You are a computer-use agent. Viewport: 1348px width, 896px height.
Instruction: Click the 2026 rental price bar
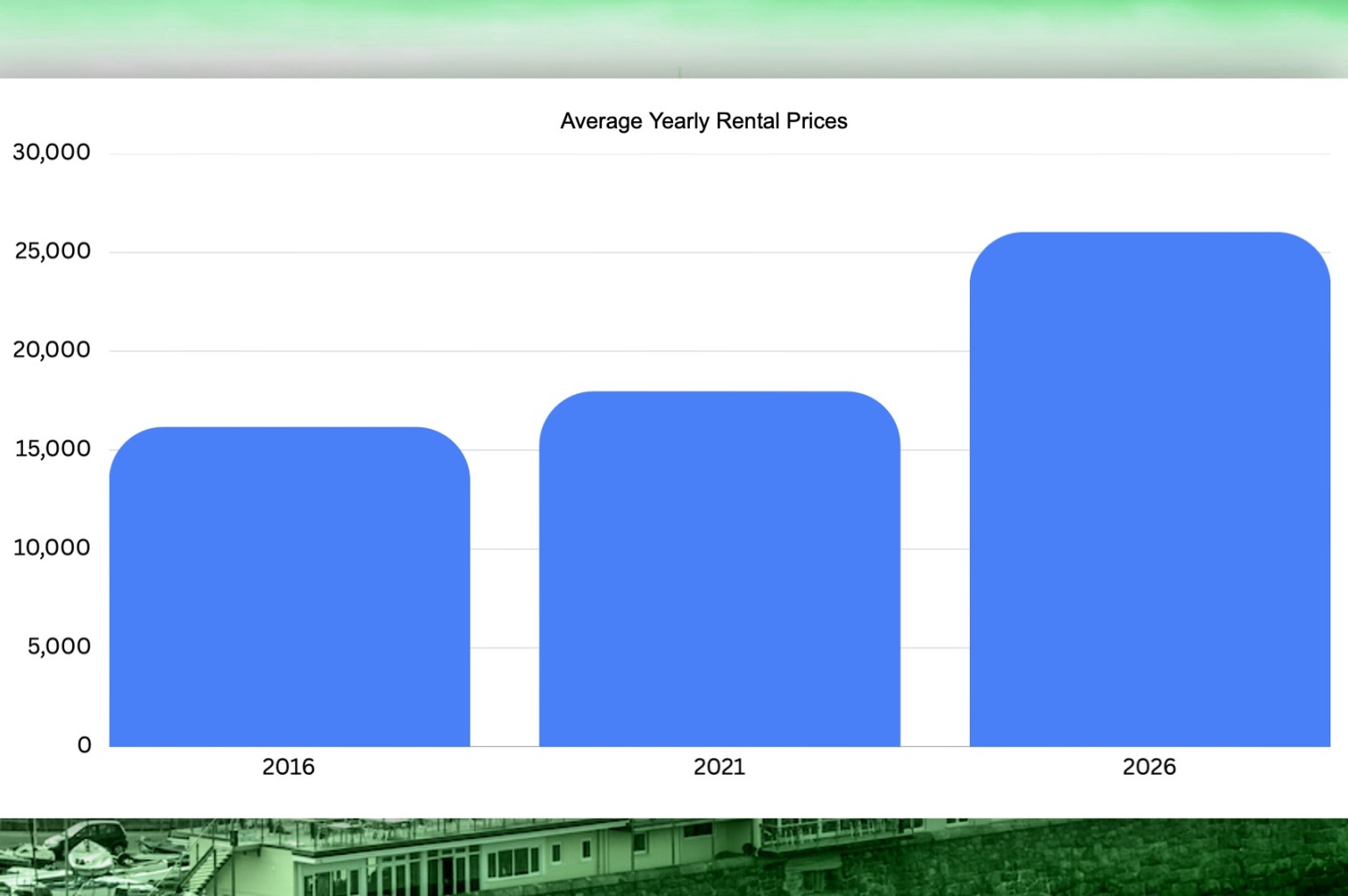(x=1150, y=490)
